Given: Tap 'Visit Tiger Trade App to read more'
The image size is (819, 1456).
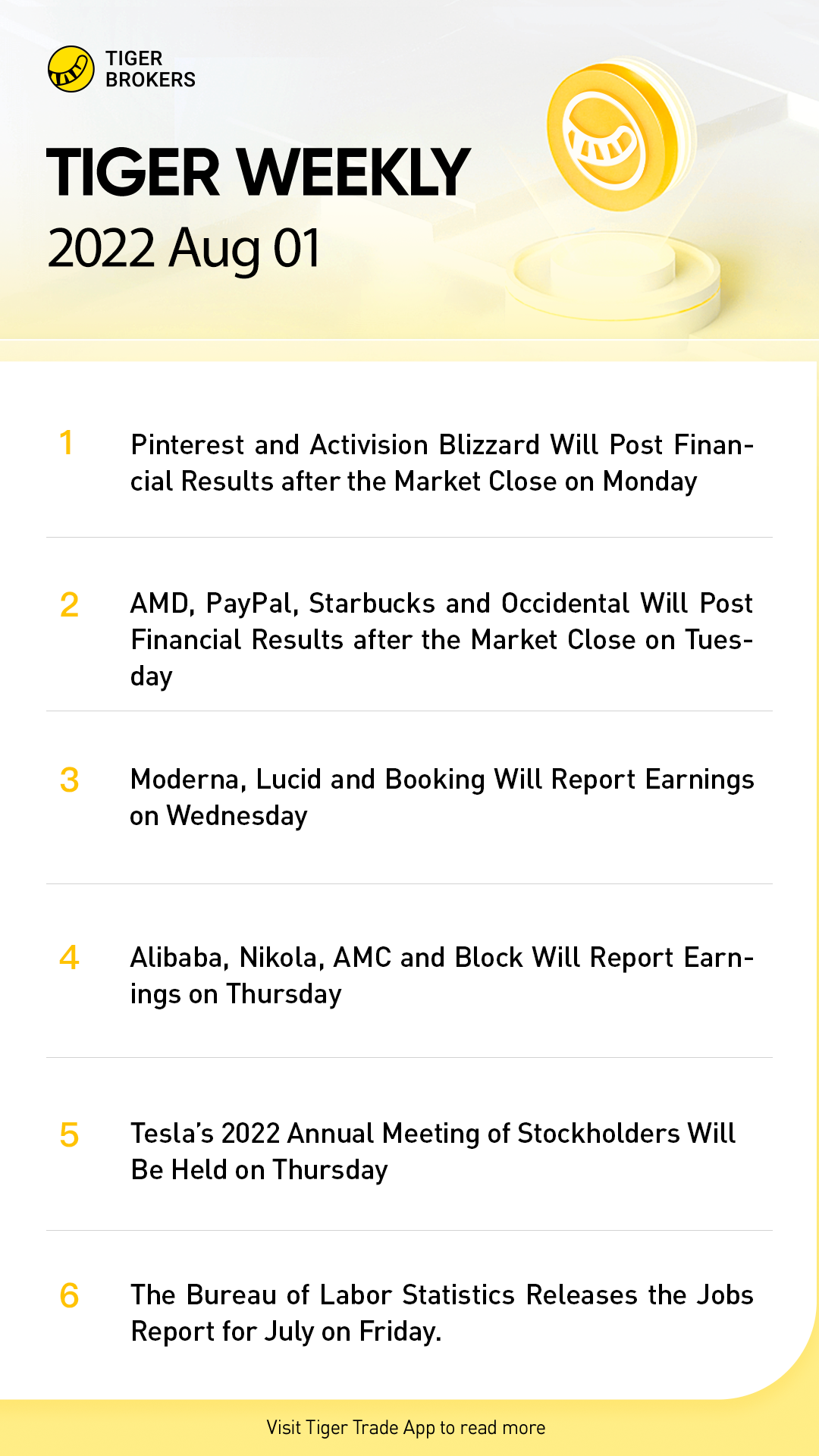Looking at the screenshot, I should pos(406,1427).
